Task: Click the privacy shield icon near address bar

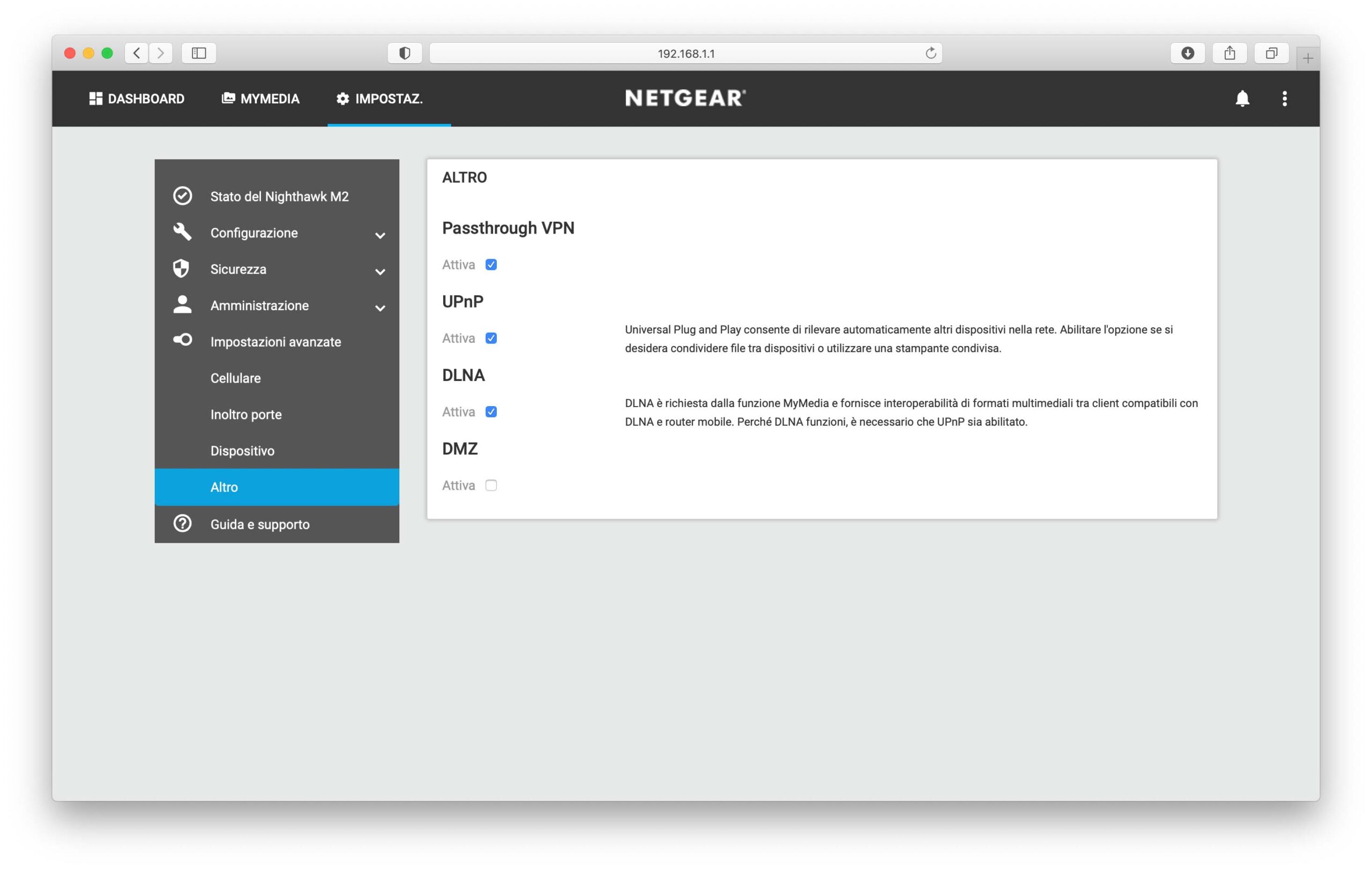Action: tap(405, 53)
